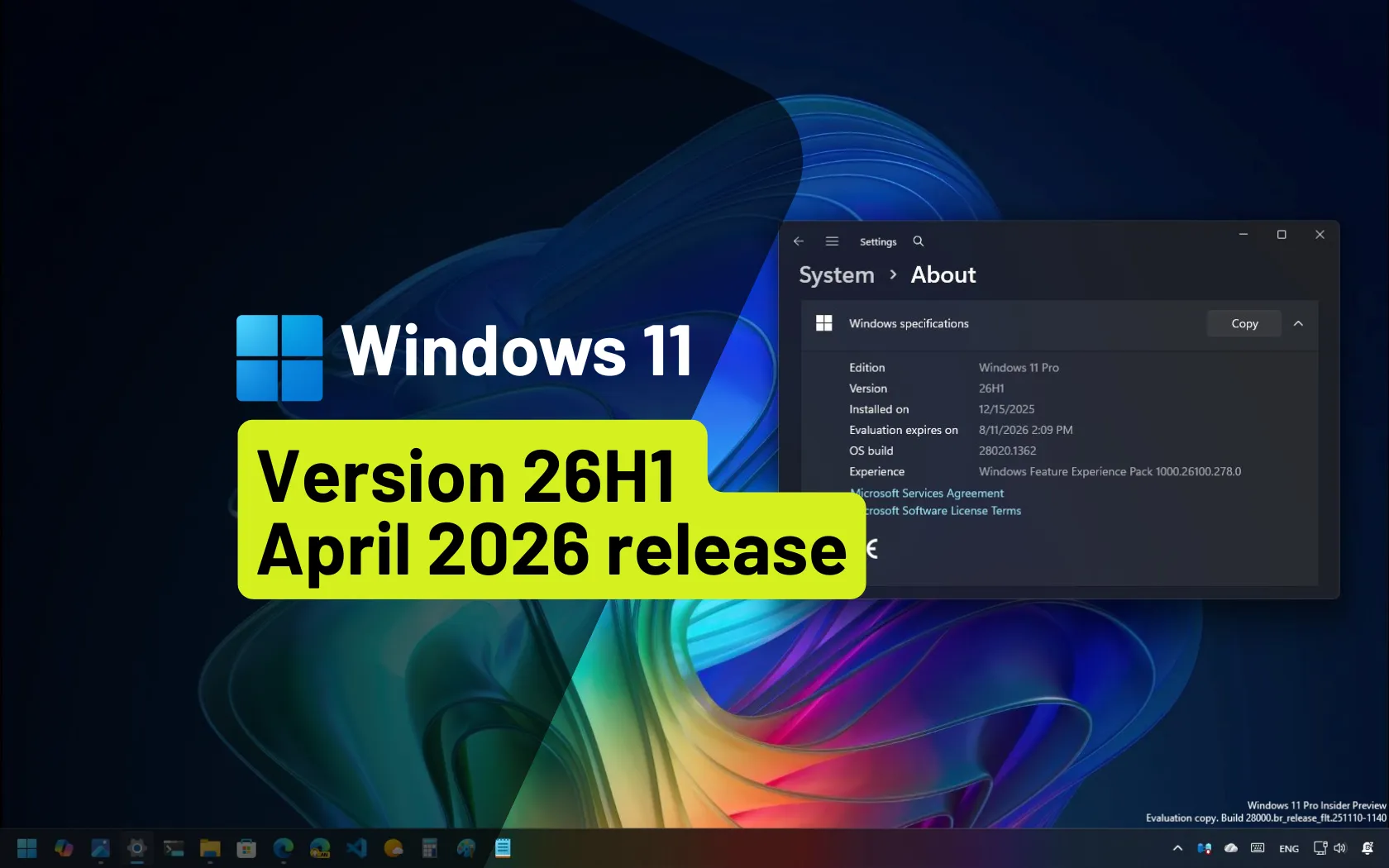Viewport: 1389px width, 868px height.
Task: Open OneDrive from the system tray
Action: (1231, 848)
